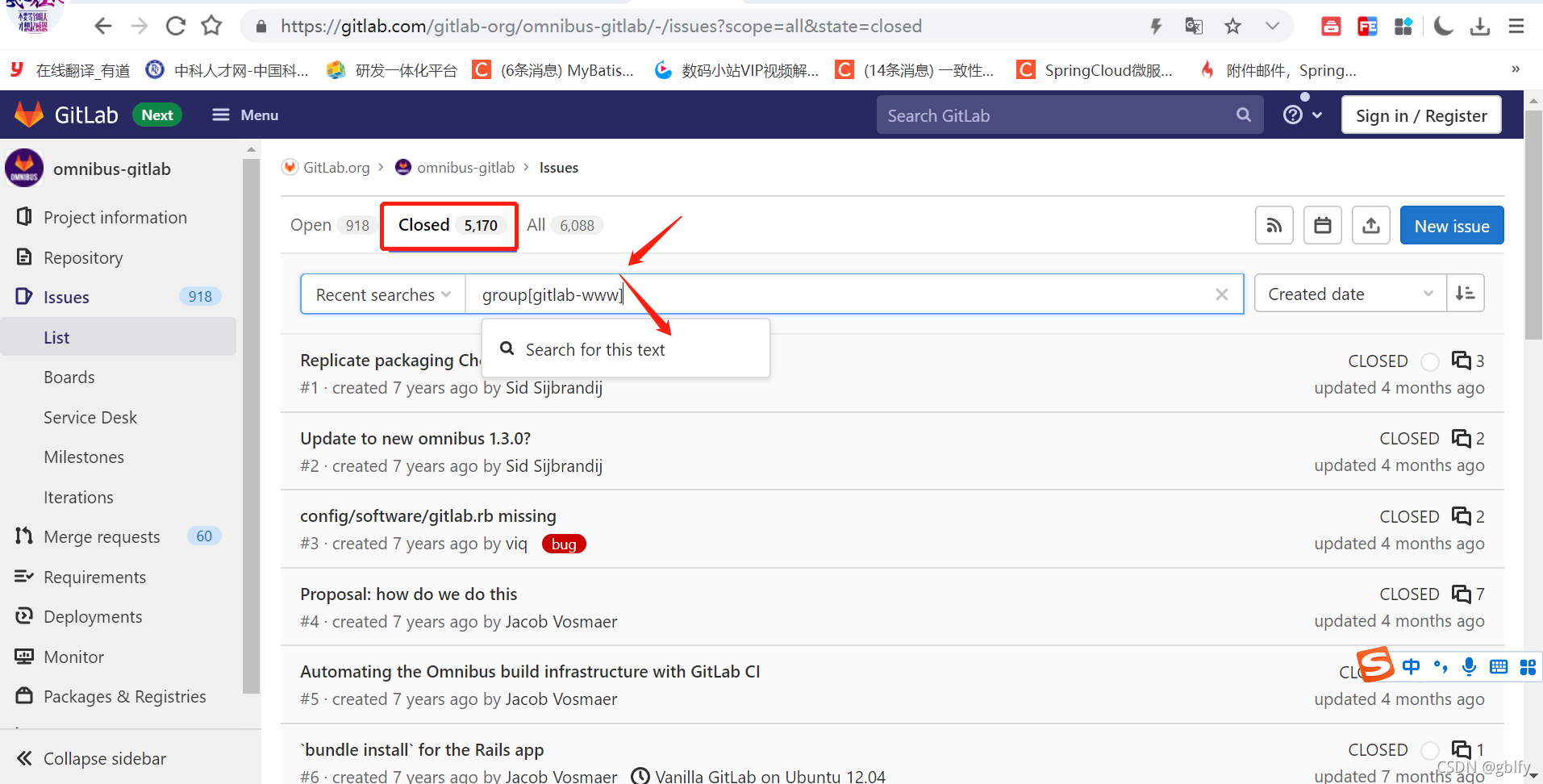Click the Sogou input method logo
This screenshot has height=784, width=1543.
(1375, 665)
